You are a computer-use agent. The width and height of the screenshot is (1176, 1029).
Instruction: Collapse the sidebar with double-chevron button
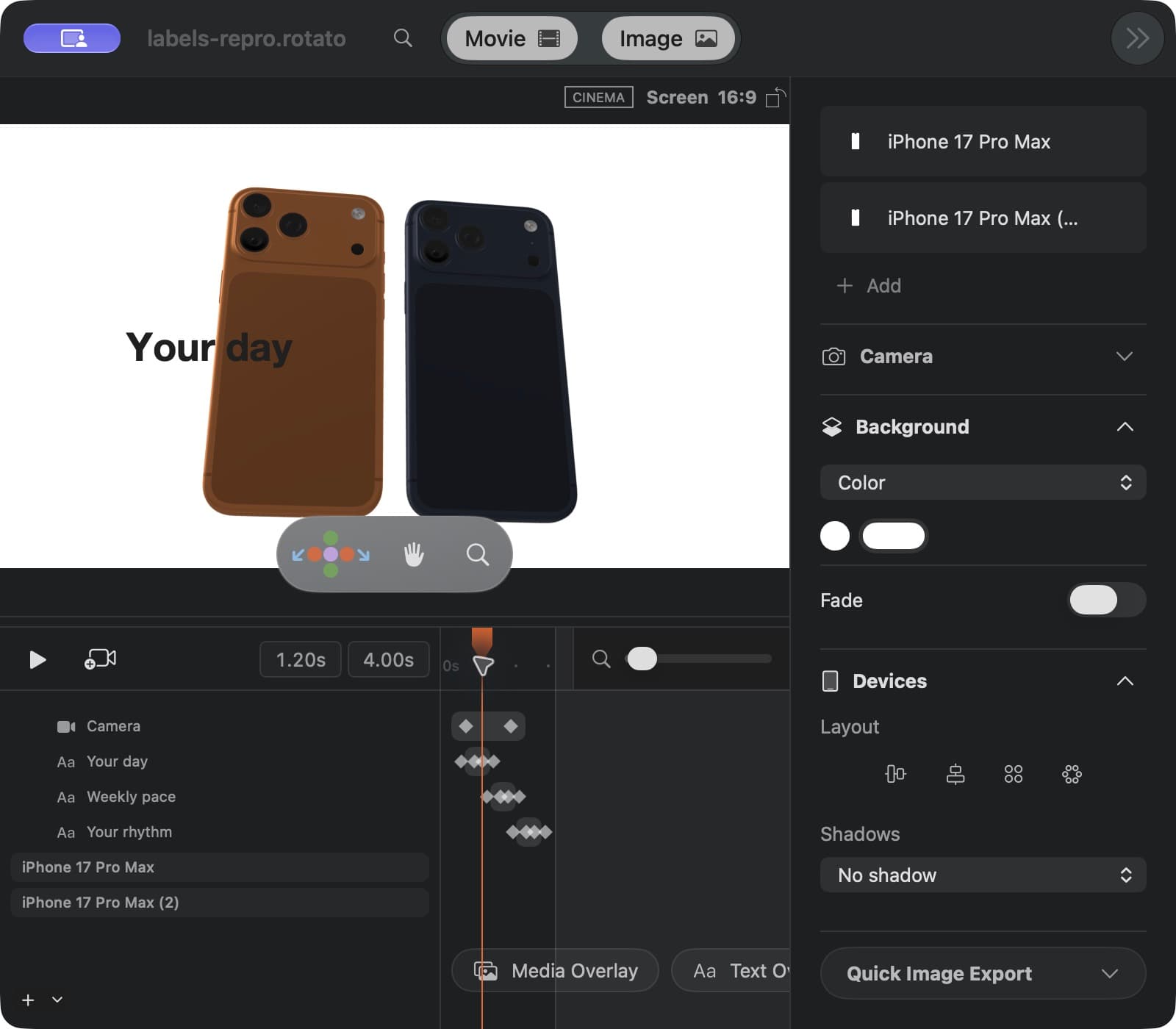1137,38
